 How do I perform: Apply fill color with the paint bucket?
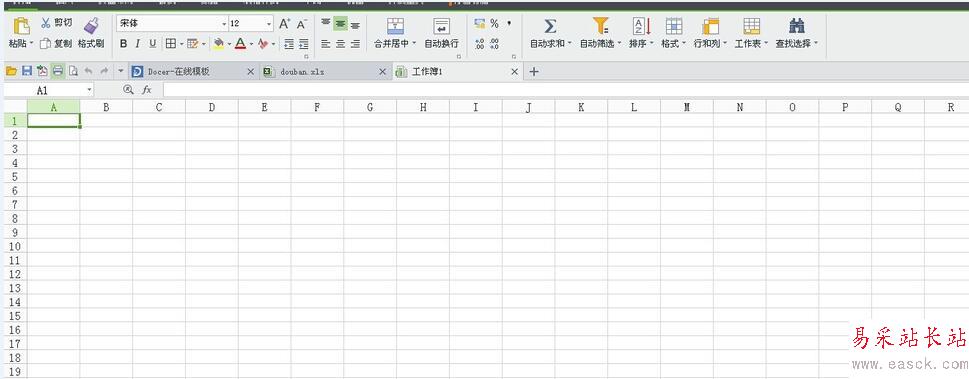tap(219, 44)
